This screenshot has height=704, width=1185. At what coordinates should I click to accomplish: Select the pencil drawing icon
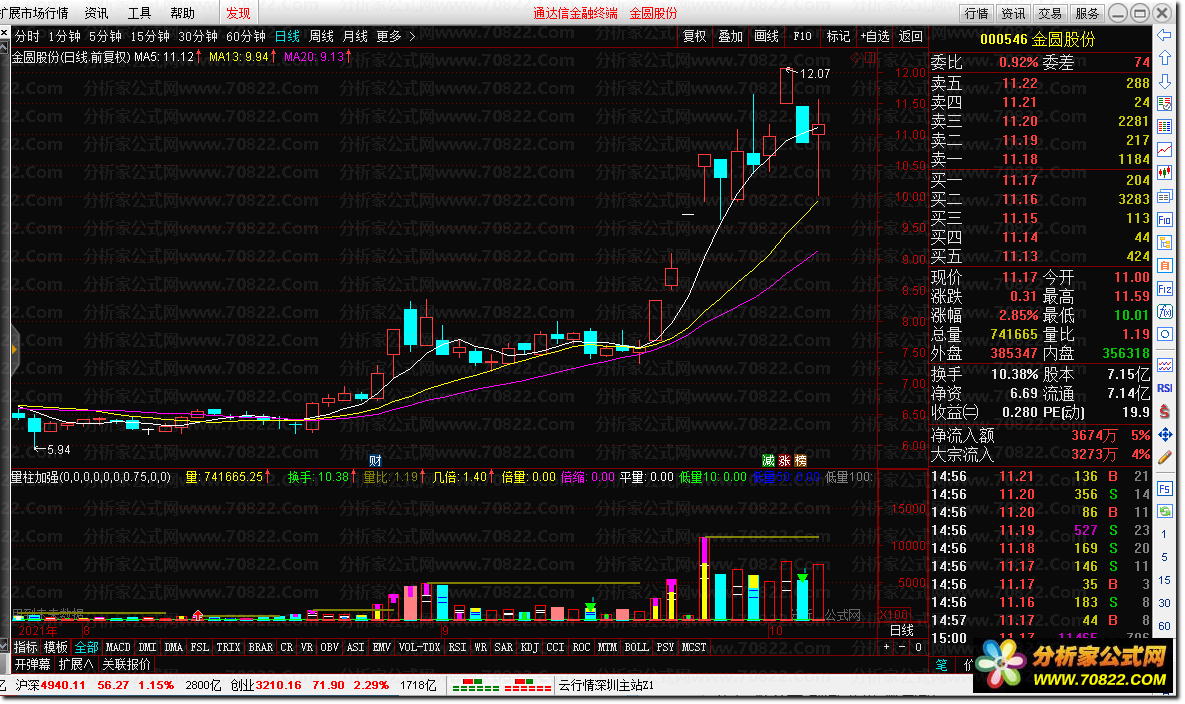[x=1165, y=457]
